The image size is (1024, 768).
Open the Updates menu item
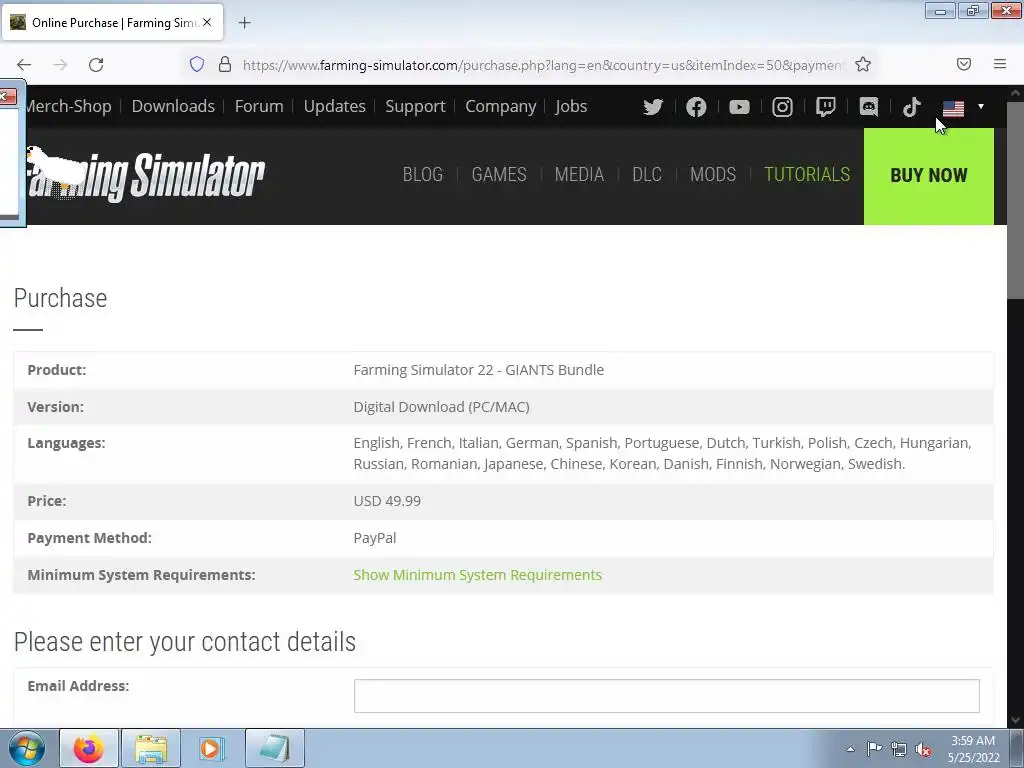tap(334, 106)
